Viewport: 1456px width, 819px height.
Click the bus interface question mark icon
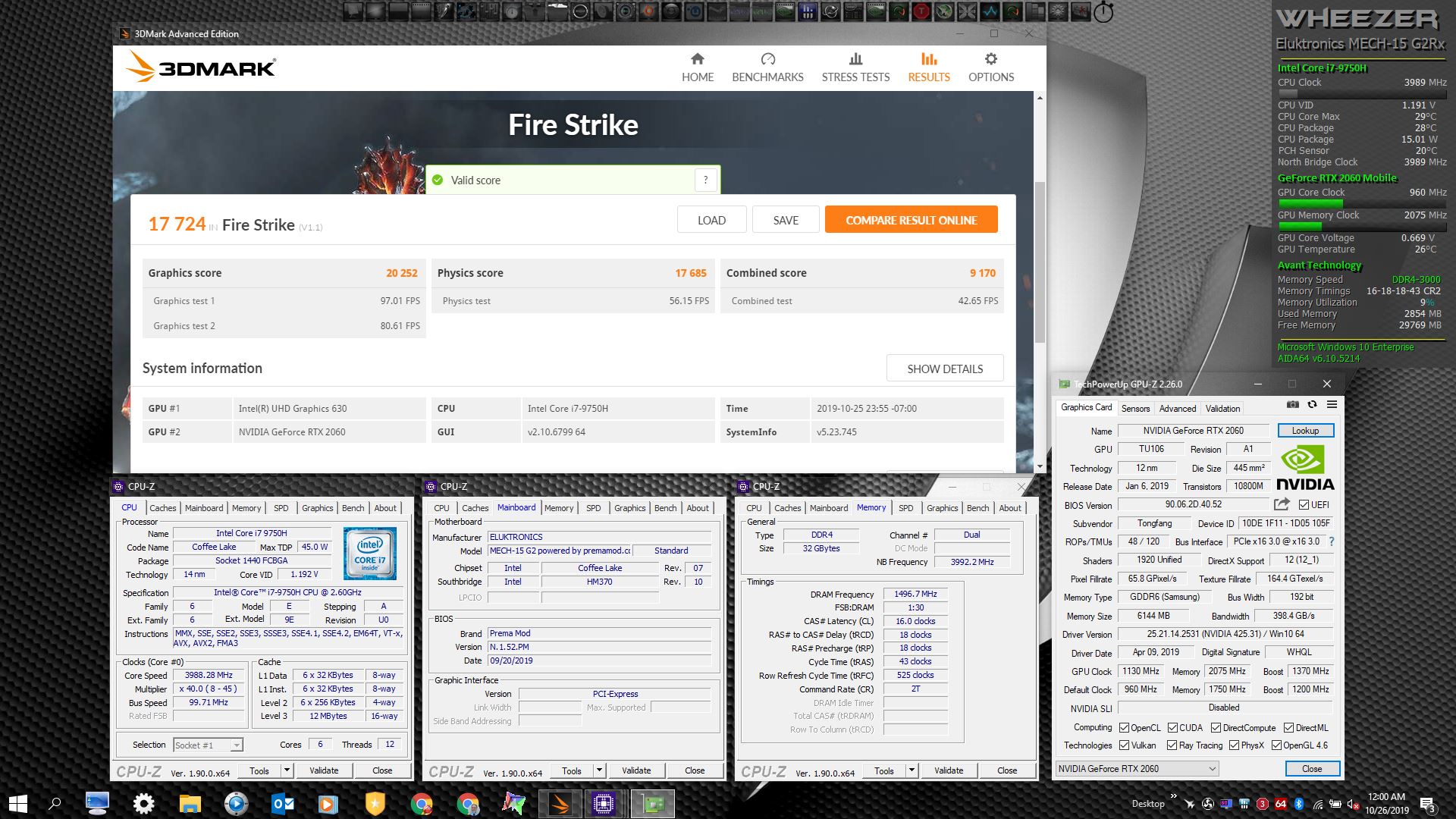click(x=1332, y=541)
